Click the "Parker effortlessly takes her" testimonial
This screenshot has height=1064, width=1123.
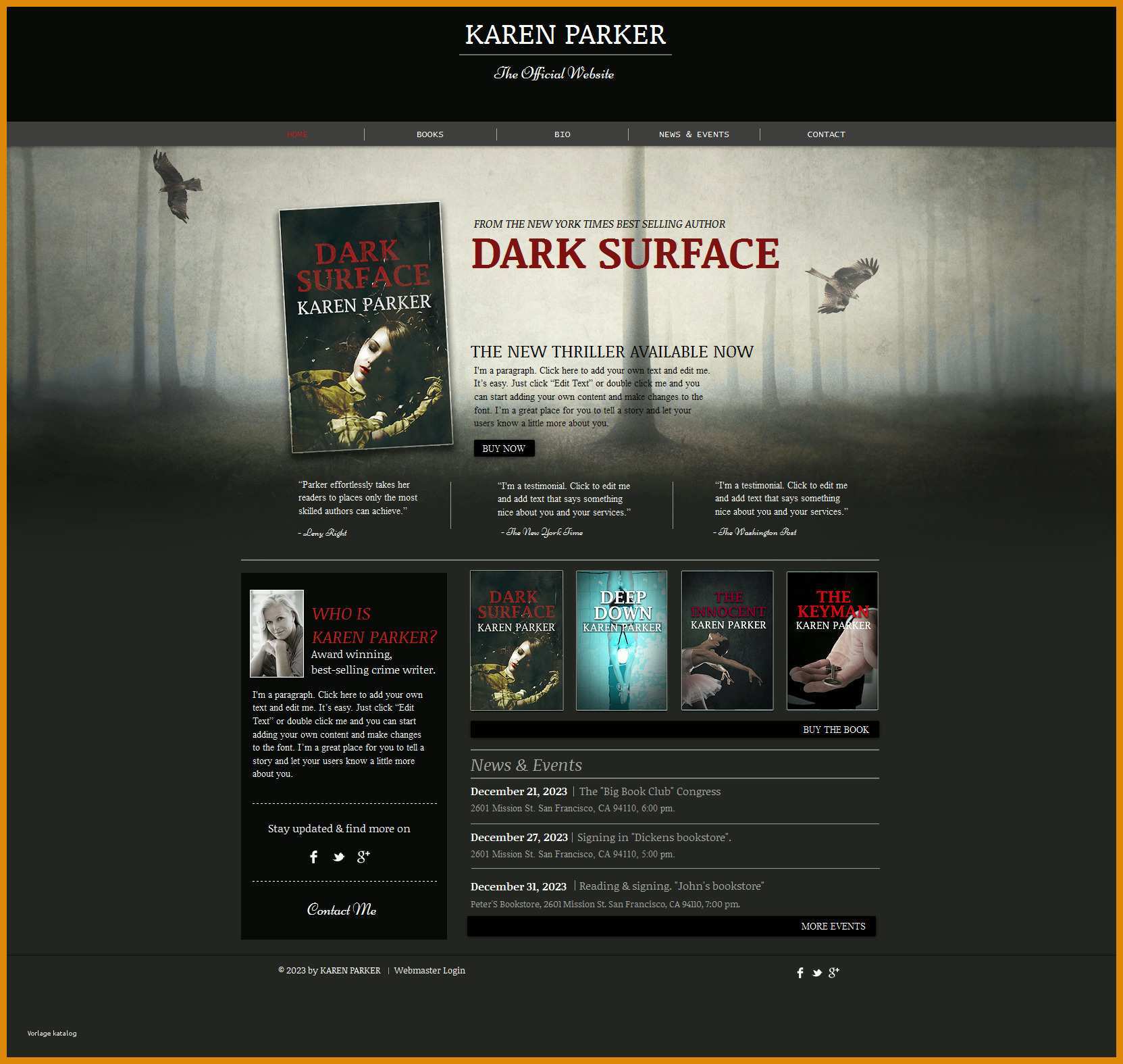point(358,498)
